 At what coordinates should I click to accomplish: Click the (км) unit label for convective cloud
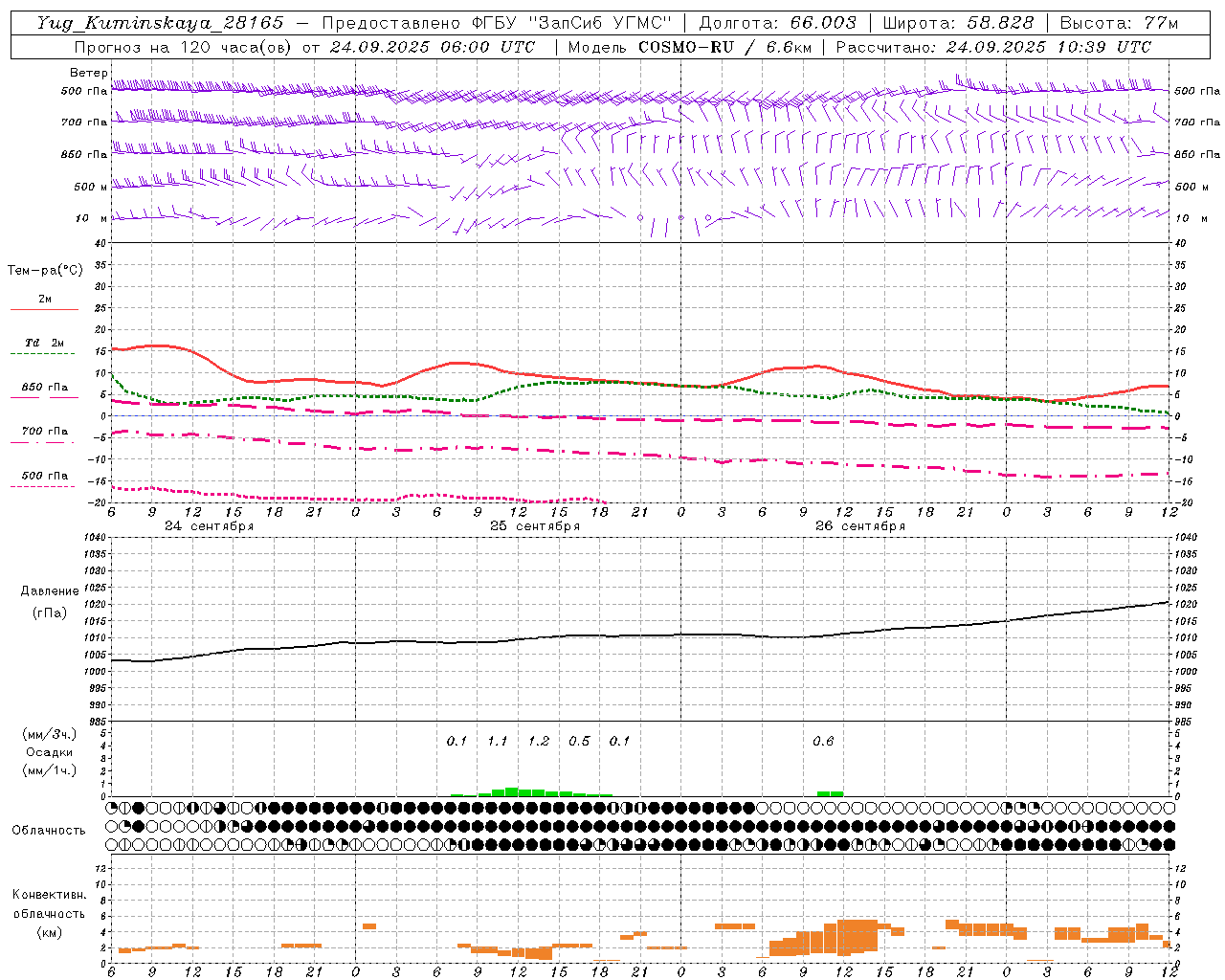point(50,932)
